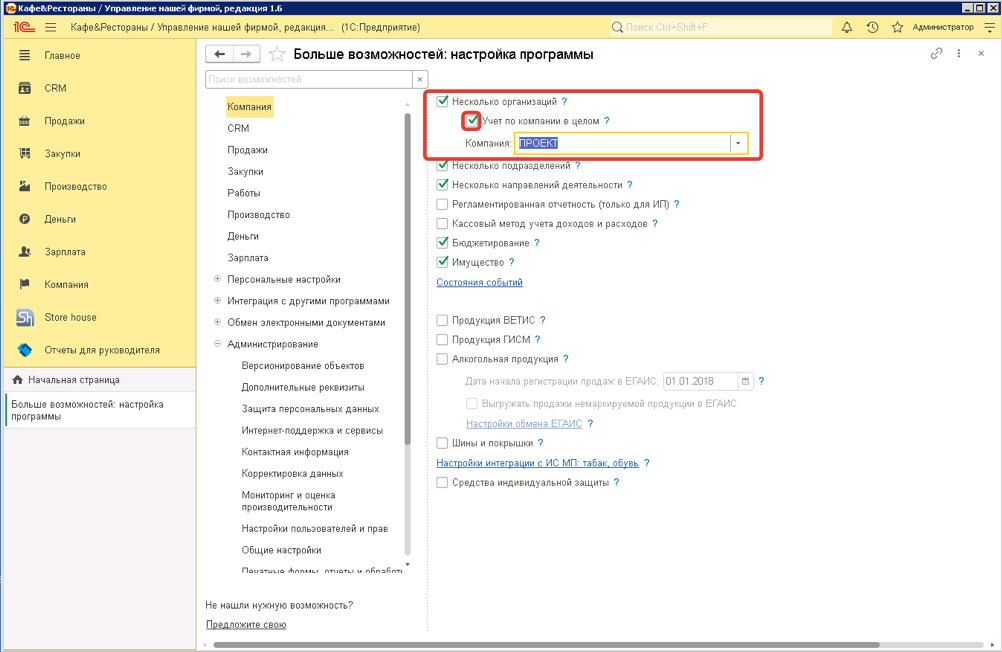This screenshot has width=1002, height=652.
Task: Clear the feature search field
Action: 420,79
